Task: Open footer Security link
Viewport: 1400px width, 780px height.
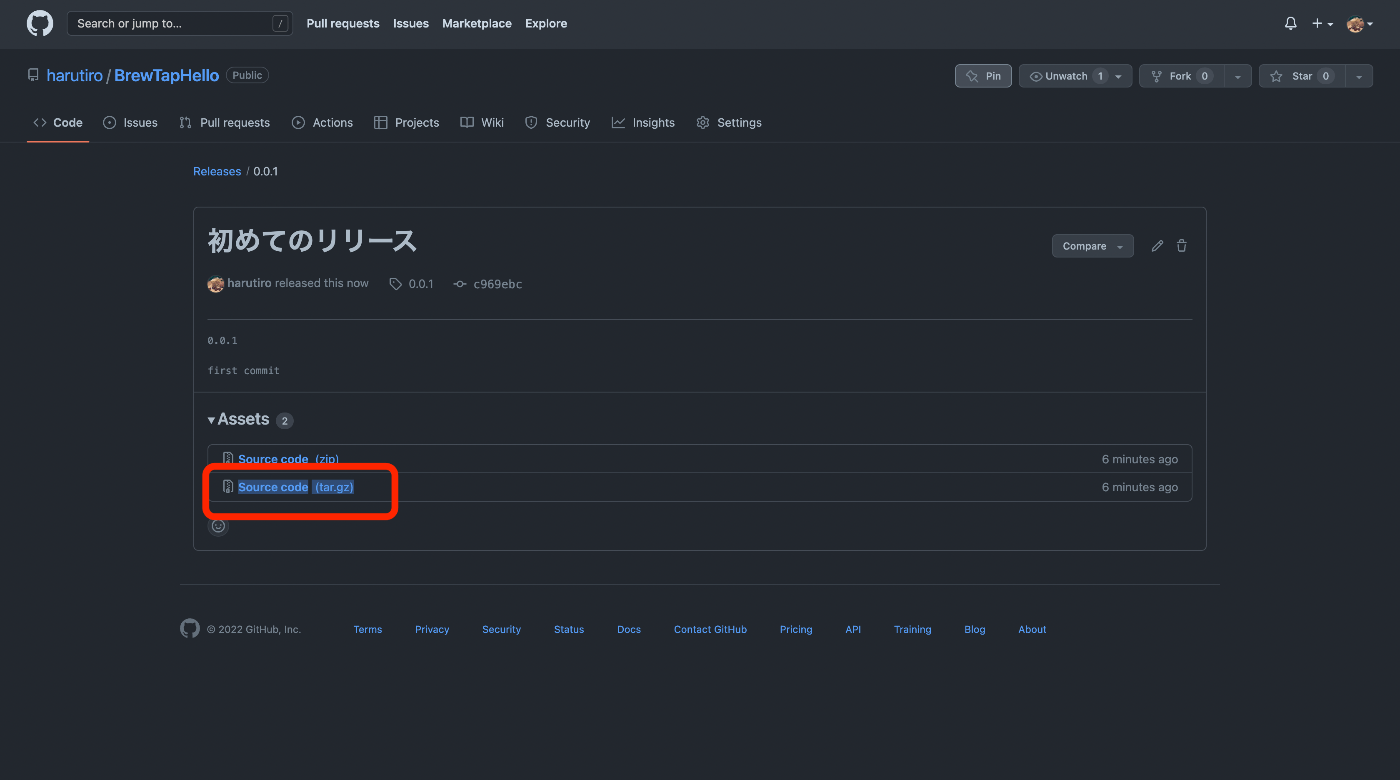Action: click(501, 630)
